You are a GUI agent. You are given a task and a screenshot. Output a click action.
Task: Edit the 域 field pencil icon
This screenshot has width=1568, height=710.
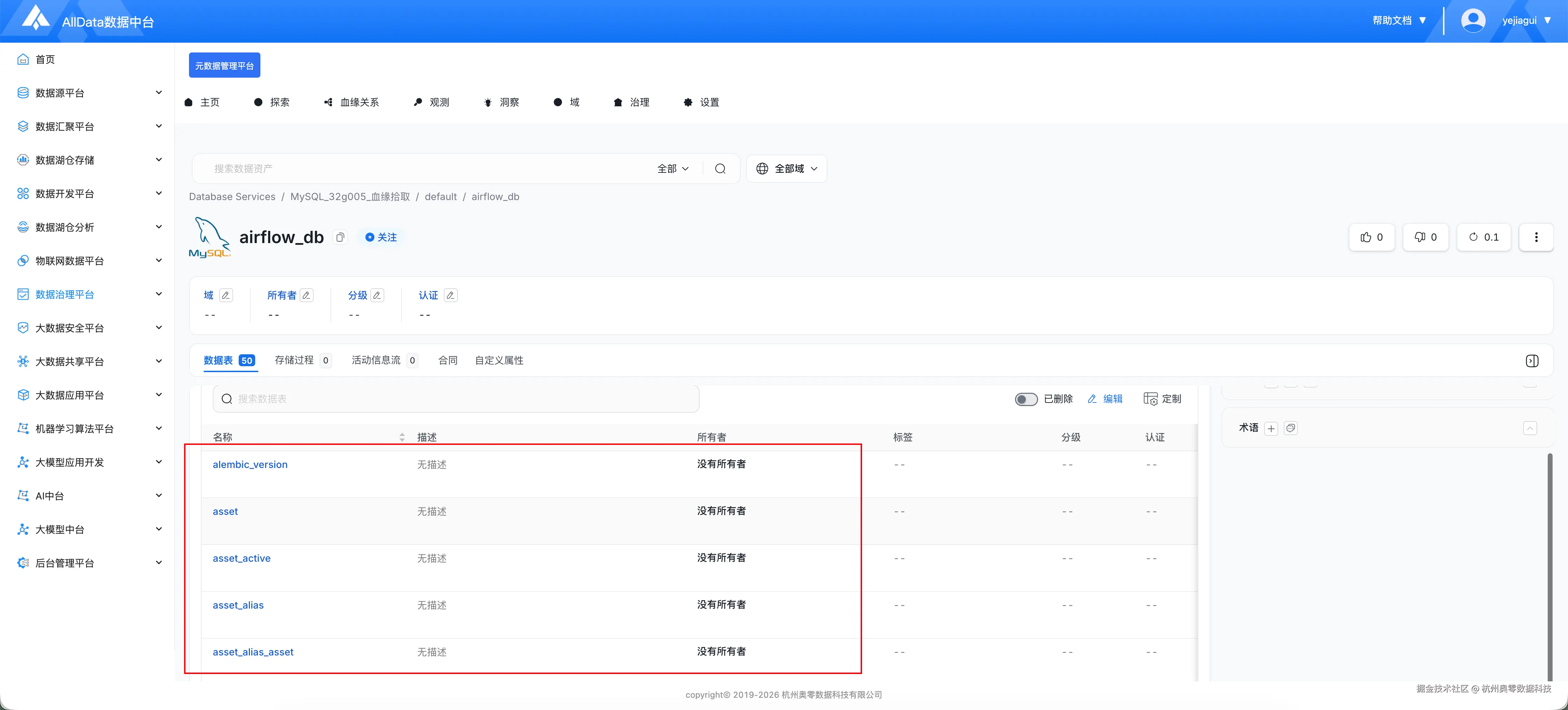pos(226,296)
